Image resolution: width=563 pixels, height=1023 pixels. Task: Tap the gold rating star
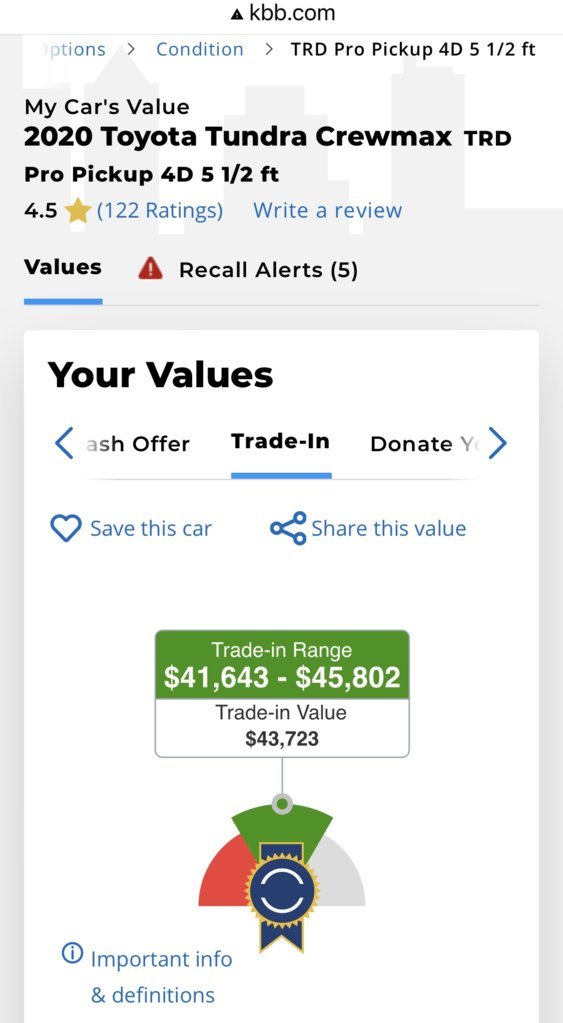point(78,211)
